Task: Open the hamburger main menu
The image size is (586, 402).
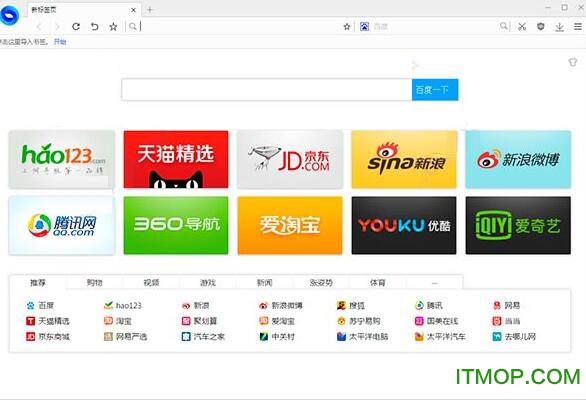Action: click(578, 27)
